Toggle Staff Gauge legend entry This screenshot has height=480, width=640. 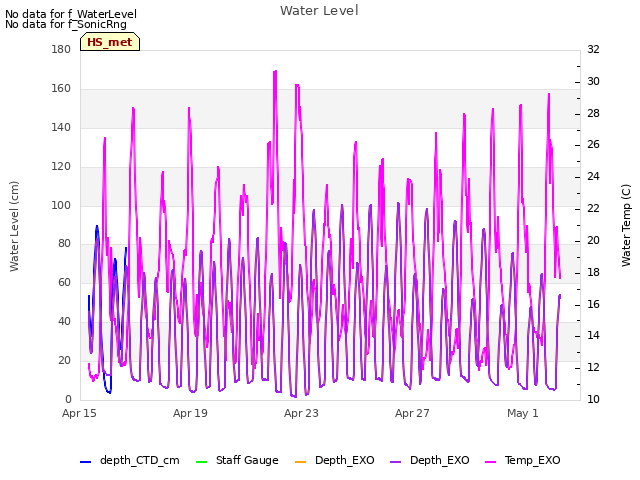click(x=237, y=460)
